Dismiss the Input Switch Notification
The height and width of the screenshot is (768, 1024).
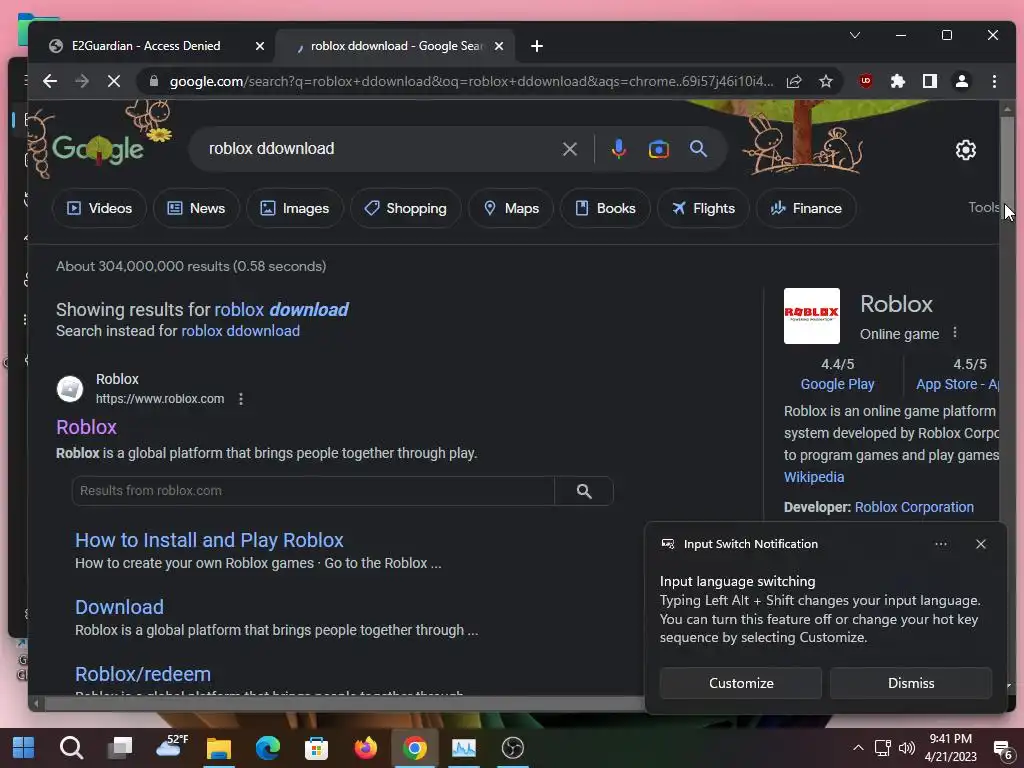tap(910, 683)
